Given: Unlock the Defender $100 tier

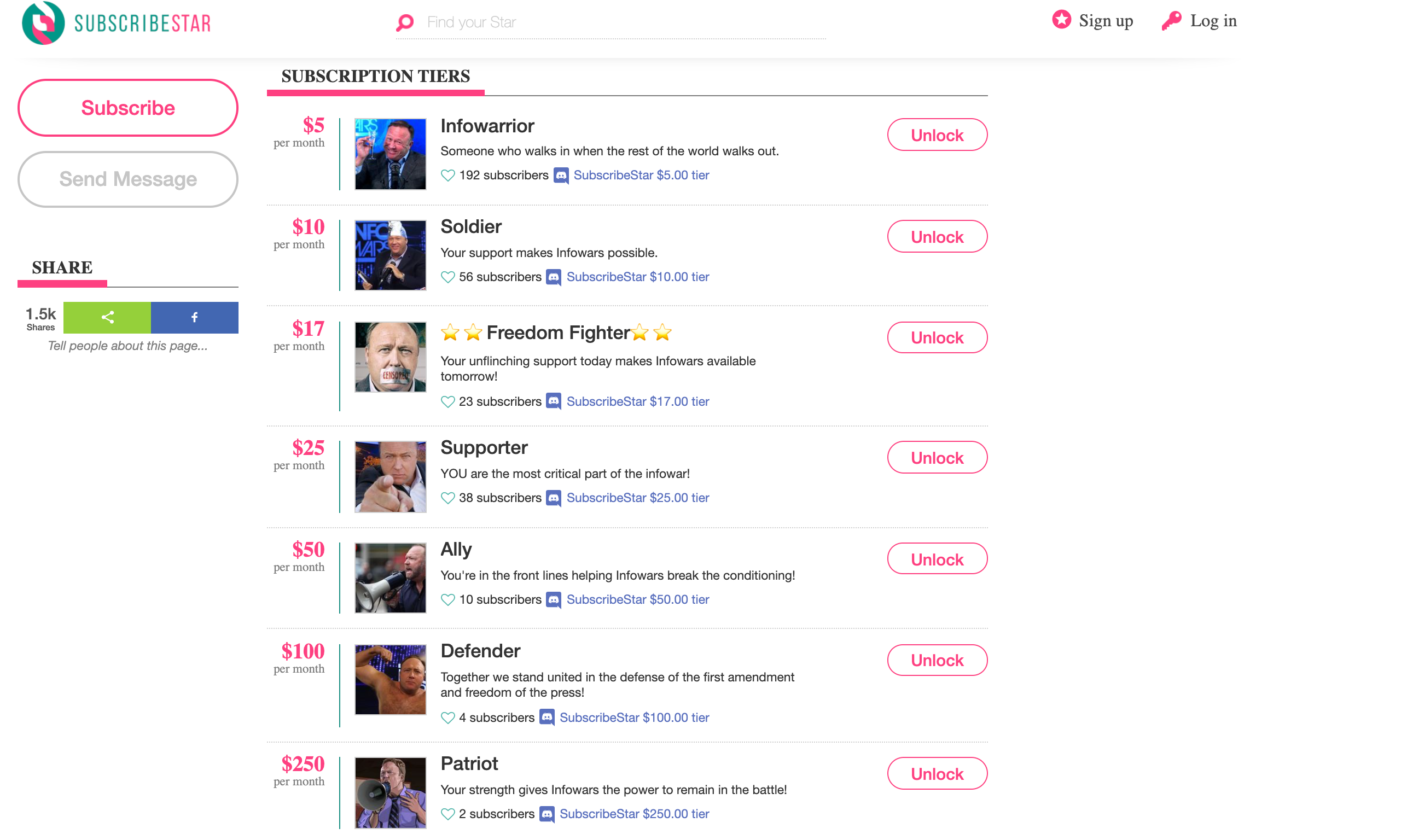Looking at the screenshot, I should click(937, 661).
